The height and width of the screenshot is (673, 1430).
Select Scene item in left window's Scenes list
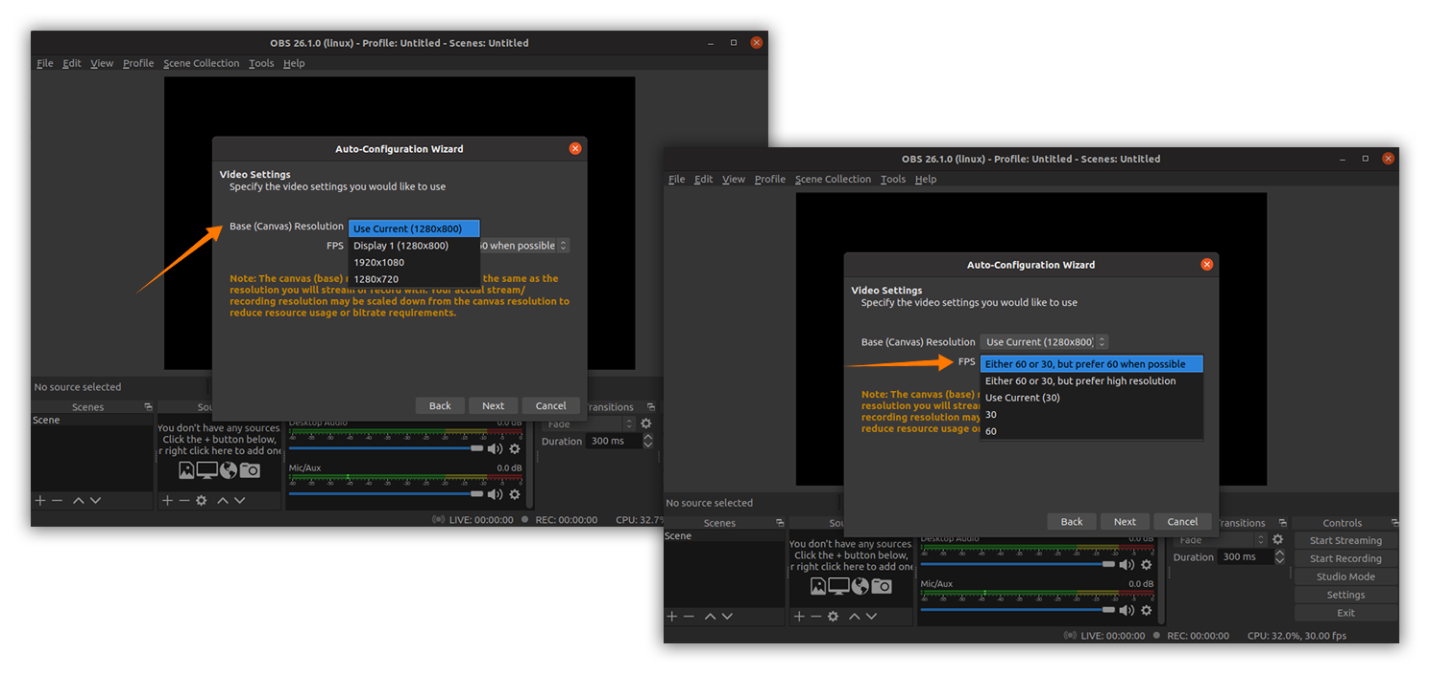(91, 420)
